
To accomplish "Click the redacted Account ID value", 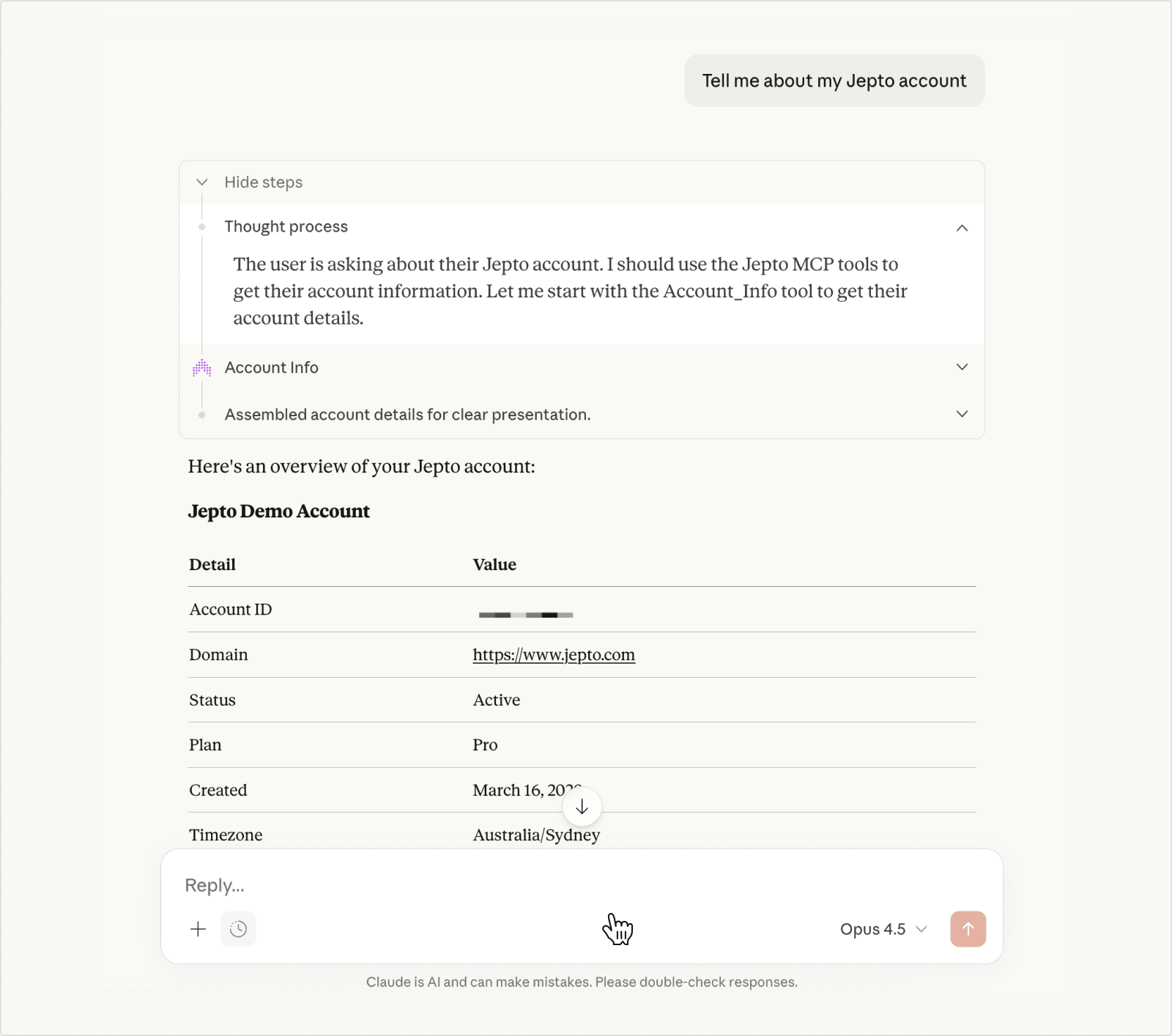I will point(526,615).
